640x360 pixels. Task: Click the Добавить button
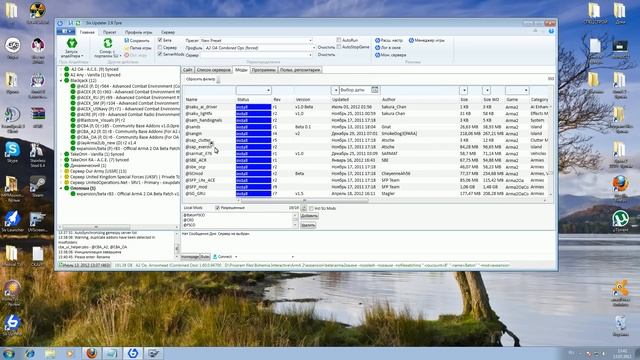(309, 216)
